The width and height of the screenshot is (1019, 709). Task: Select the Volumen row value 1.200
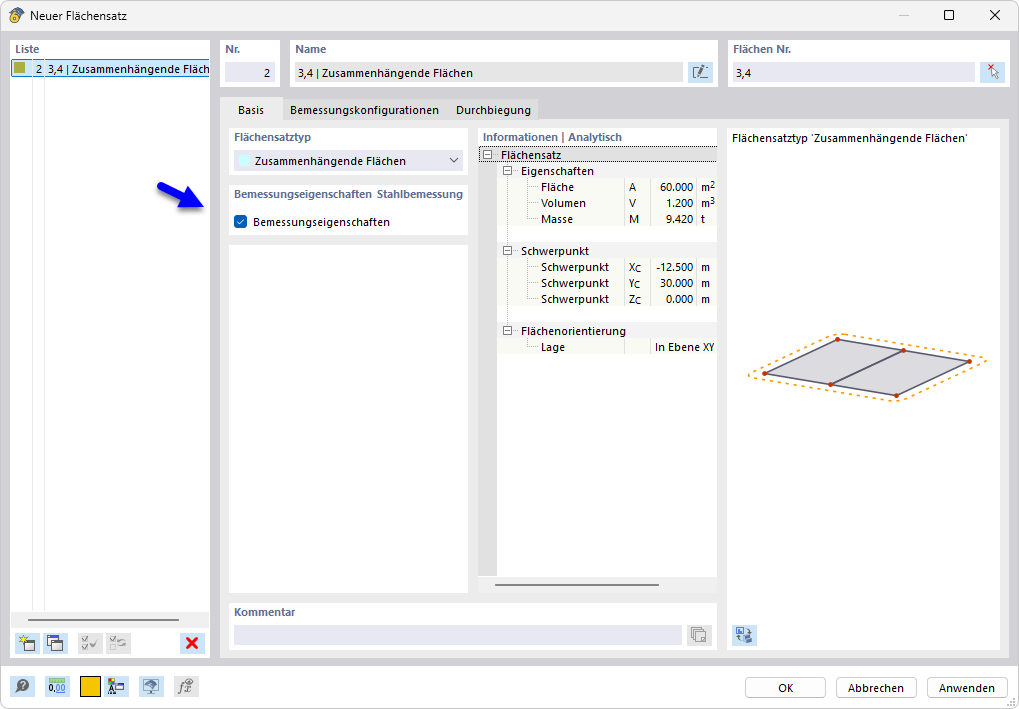coord(672,203)
